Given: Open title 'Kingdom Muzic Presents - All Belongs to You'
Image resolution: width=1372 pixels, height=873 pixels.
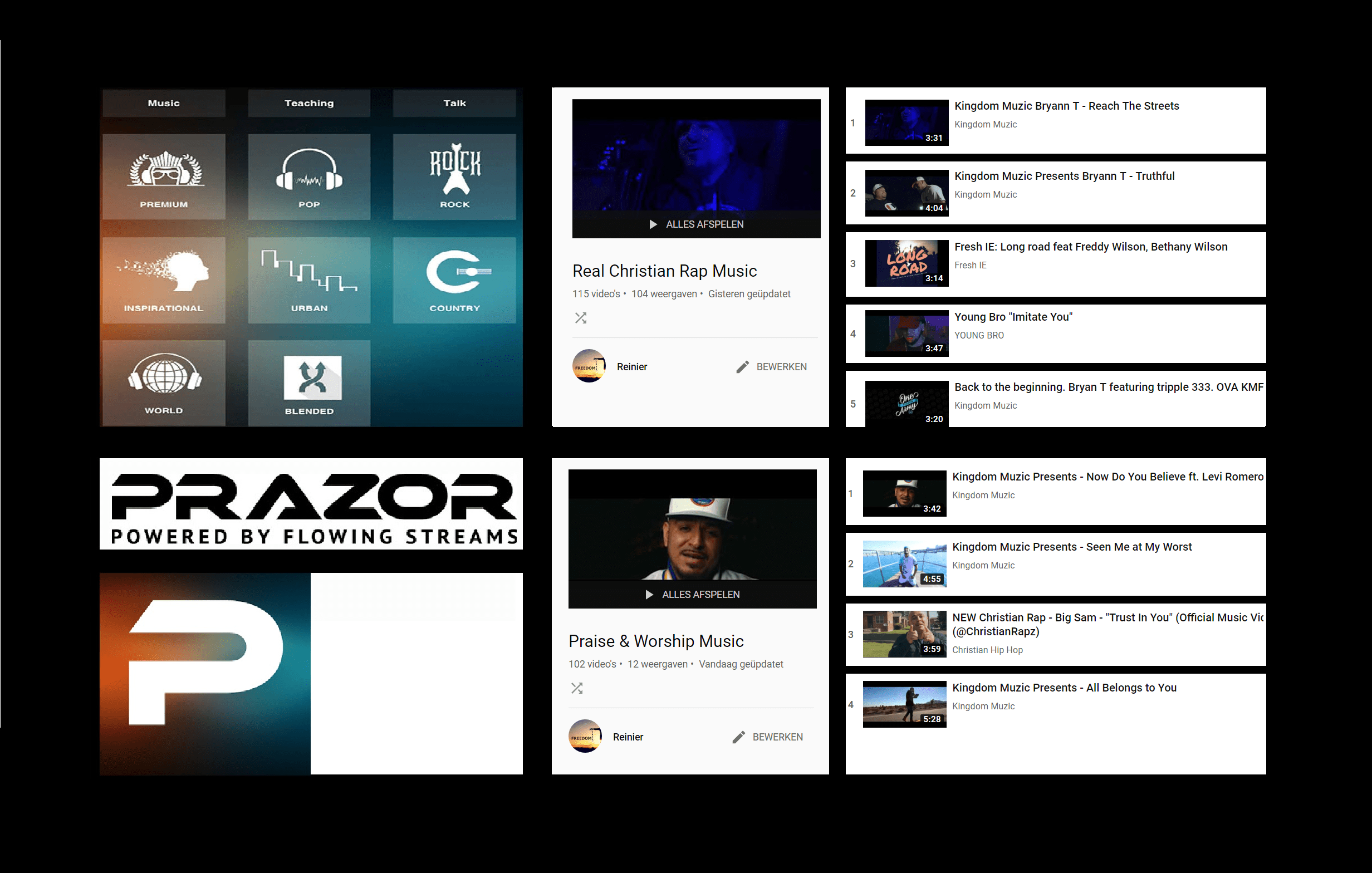Looking at the screenshot, I should (1064, 688).
